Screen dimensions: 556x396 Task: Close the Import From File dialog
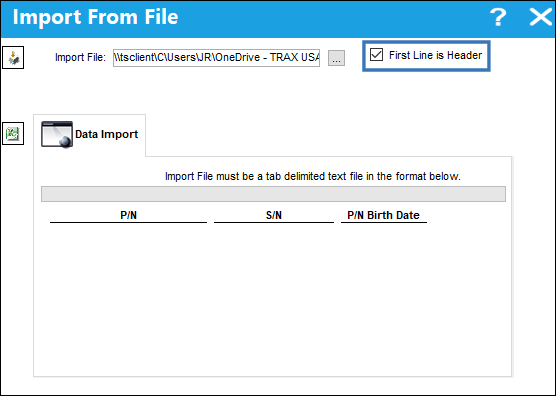pos(540,17)
